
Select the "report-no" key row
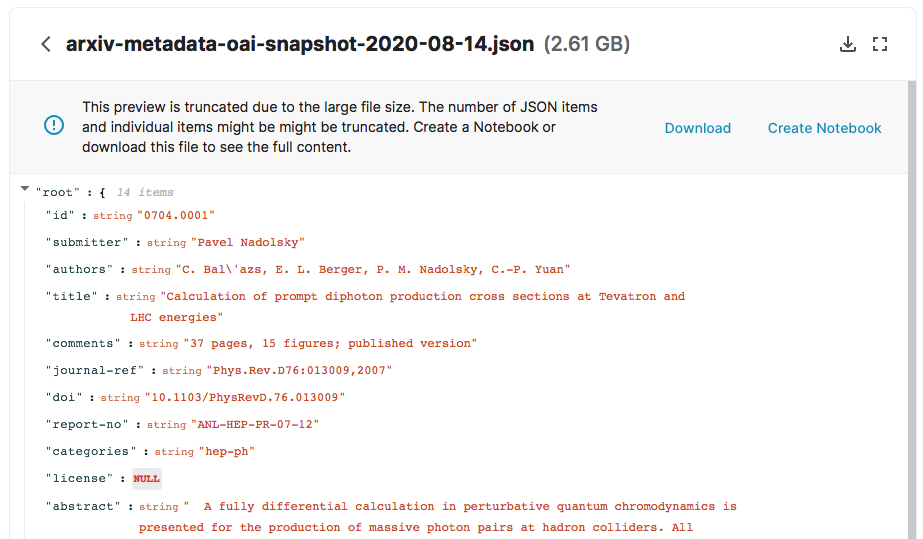[x=87, y=424]
